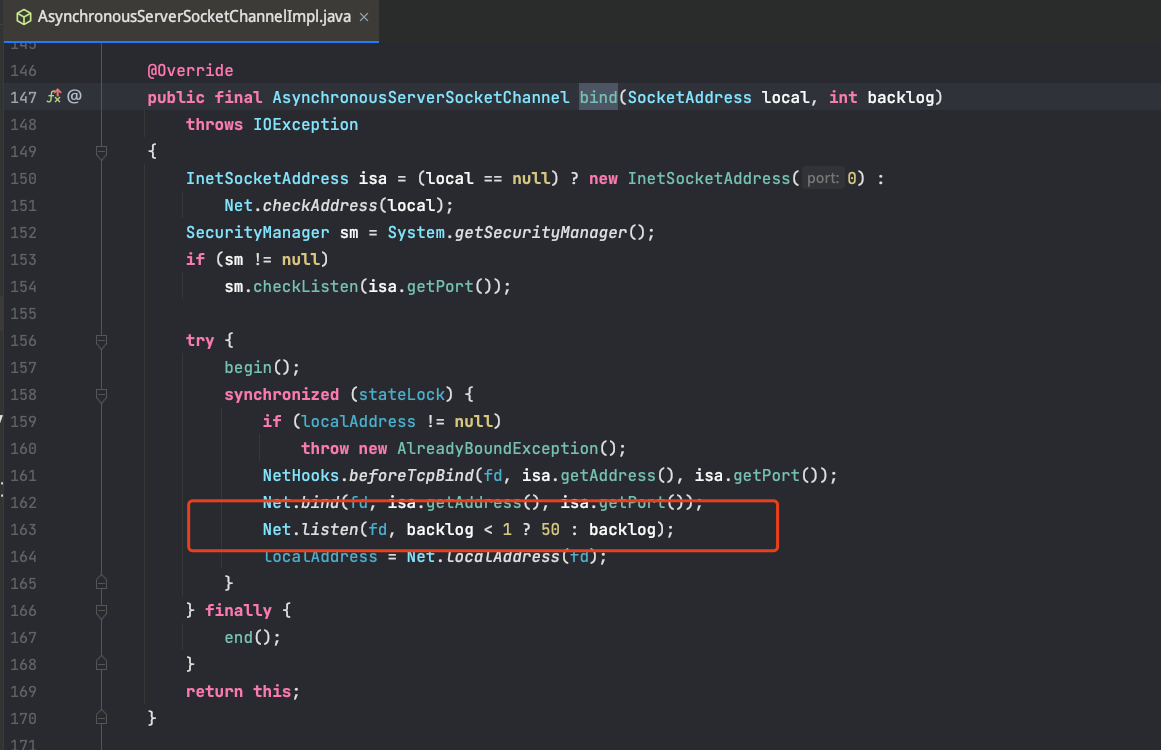The height and width of the screenshot is (750, 1161).
Task: Click InetSocketAddress constructor on line 150
Action: [709, 178]
